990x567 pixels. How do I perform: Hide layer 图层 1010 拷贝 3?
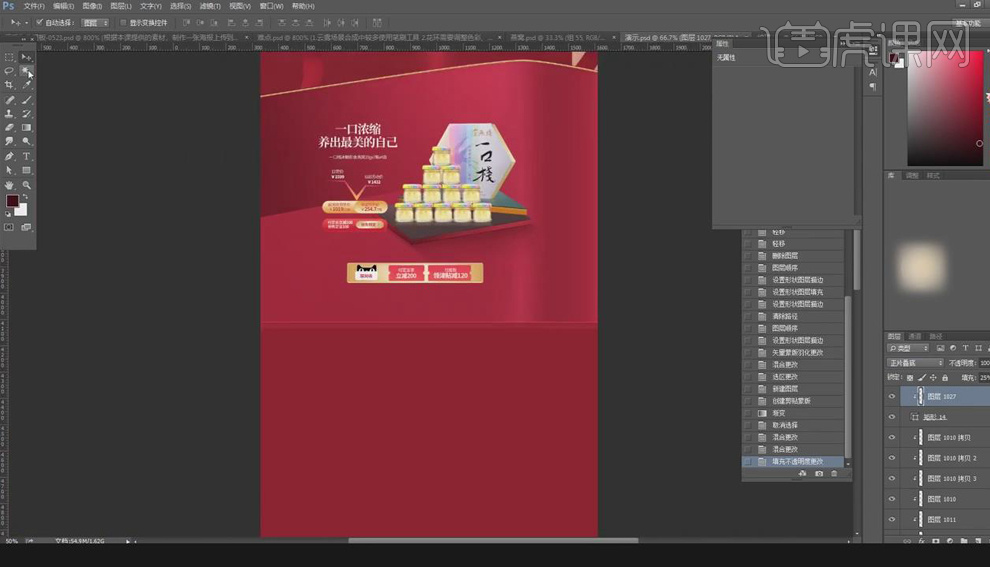pyautogui.click(x=892, y=479)
